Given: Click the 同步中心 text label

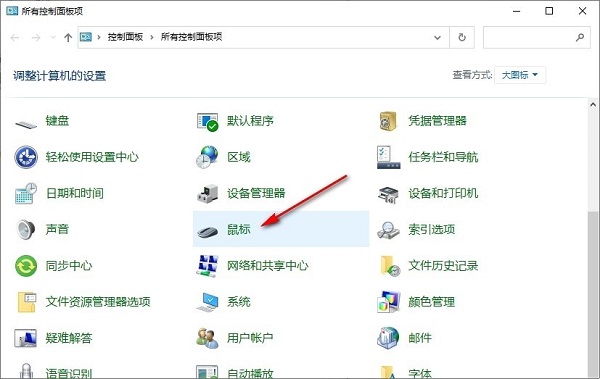Looking at the screenshot, I should [x=69, y=266].
